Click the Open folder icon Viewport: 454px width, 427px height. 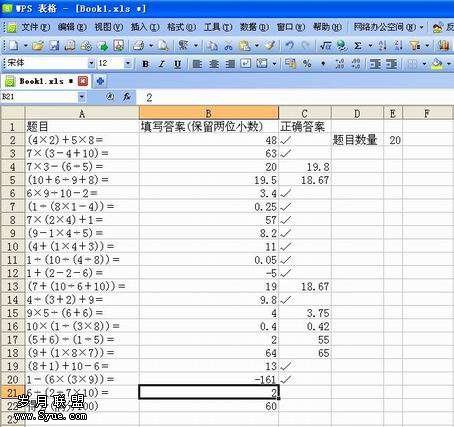[38, 45]
